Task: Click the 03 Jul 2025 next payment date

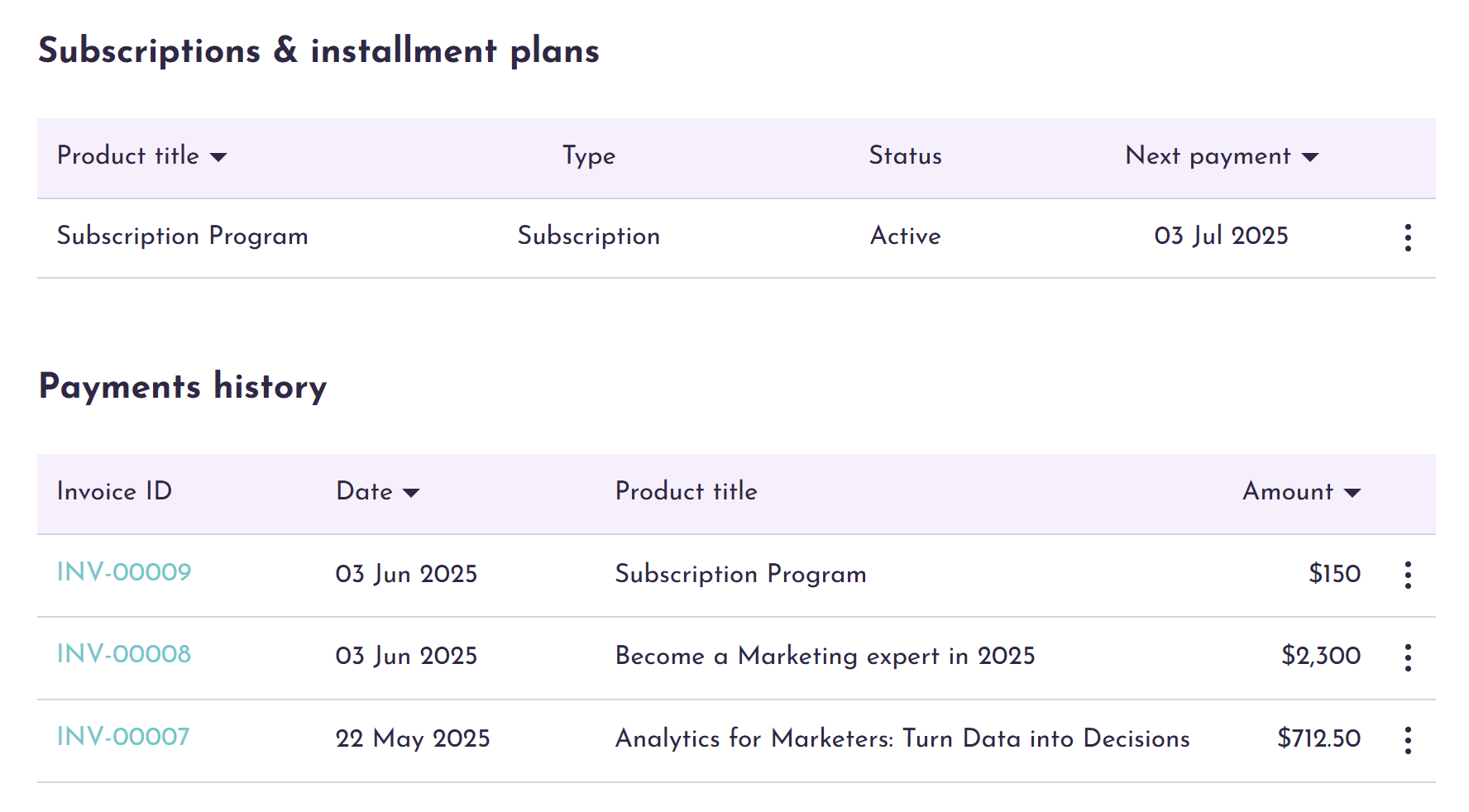Action: coord(1221,236)
